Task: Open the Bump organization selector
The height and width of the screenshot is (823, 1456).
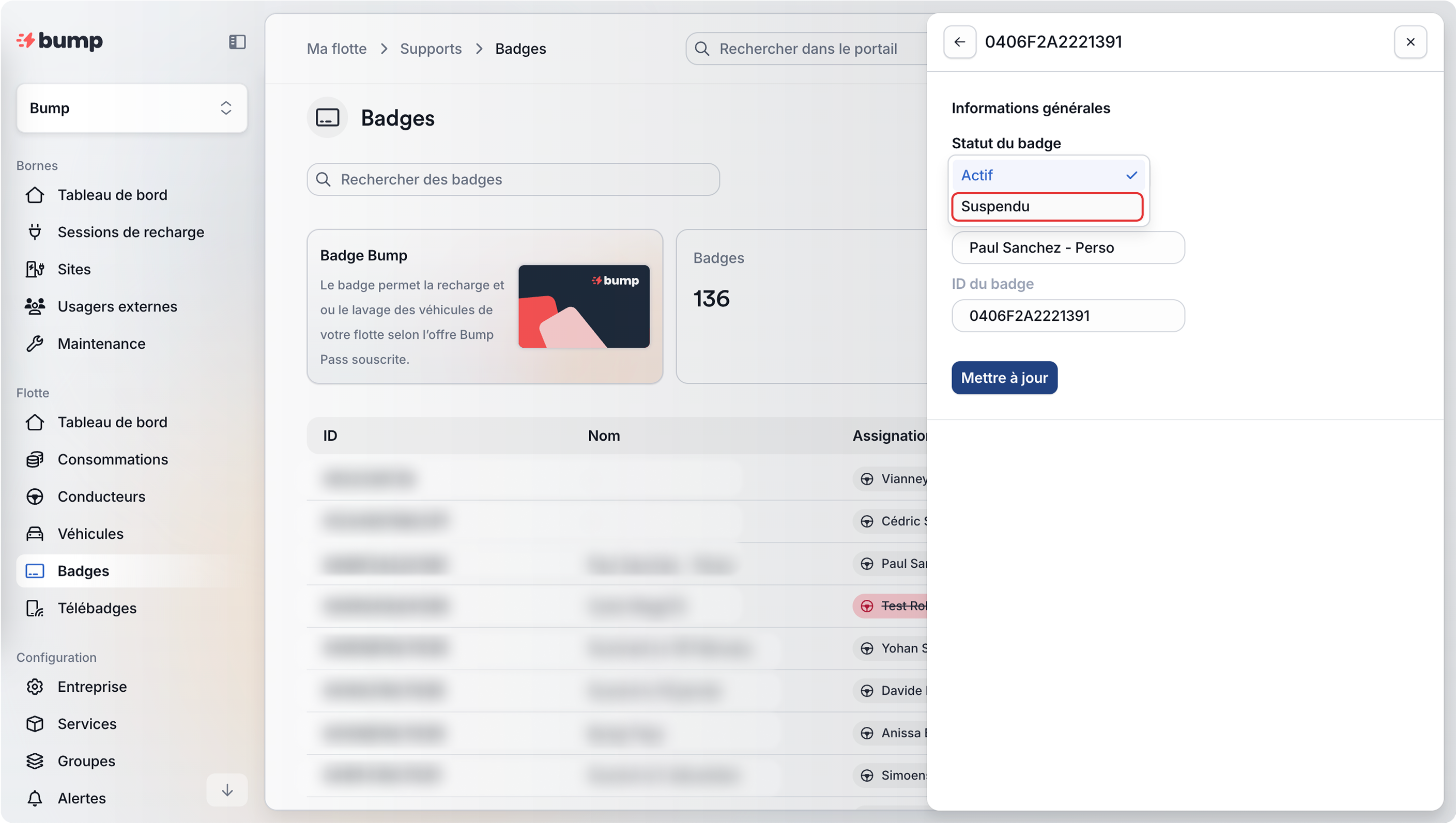Action: point(131,108)
